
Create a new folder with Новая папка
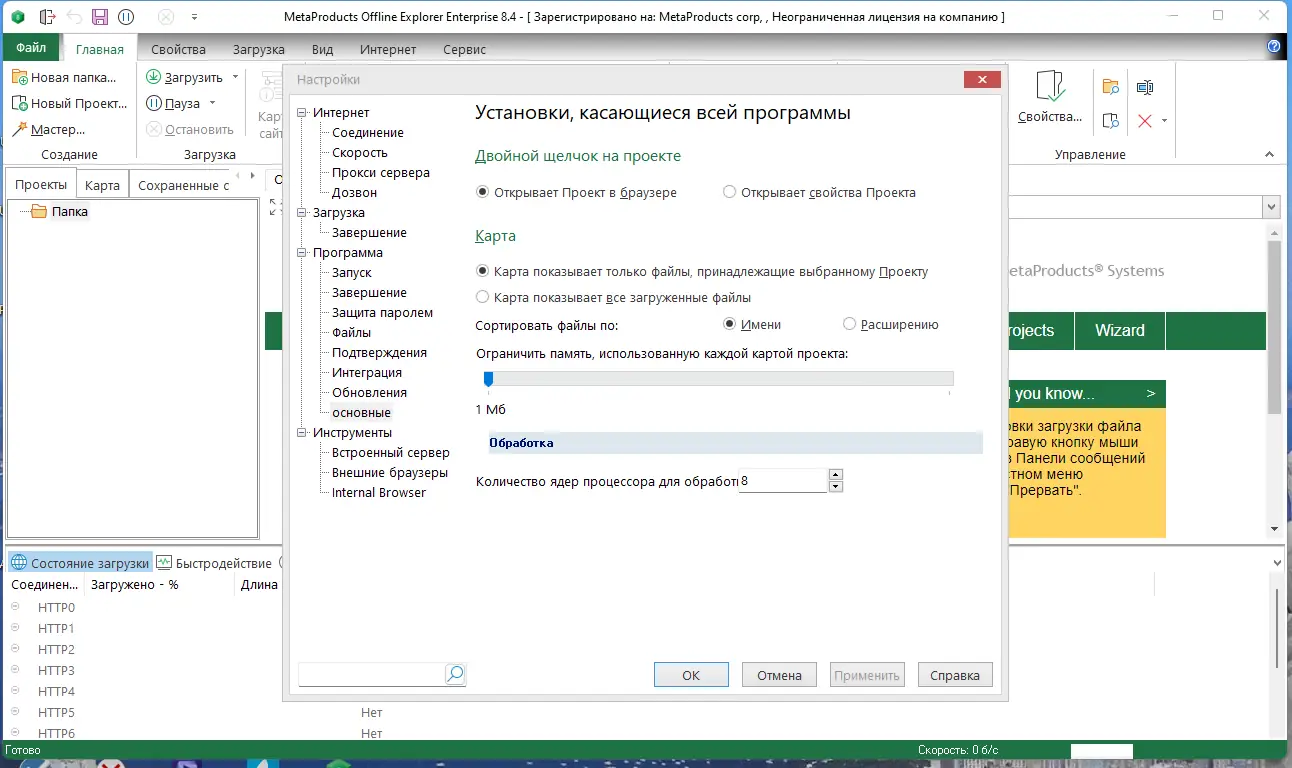tap(64, 78)
